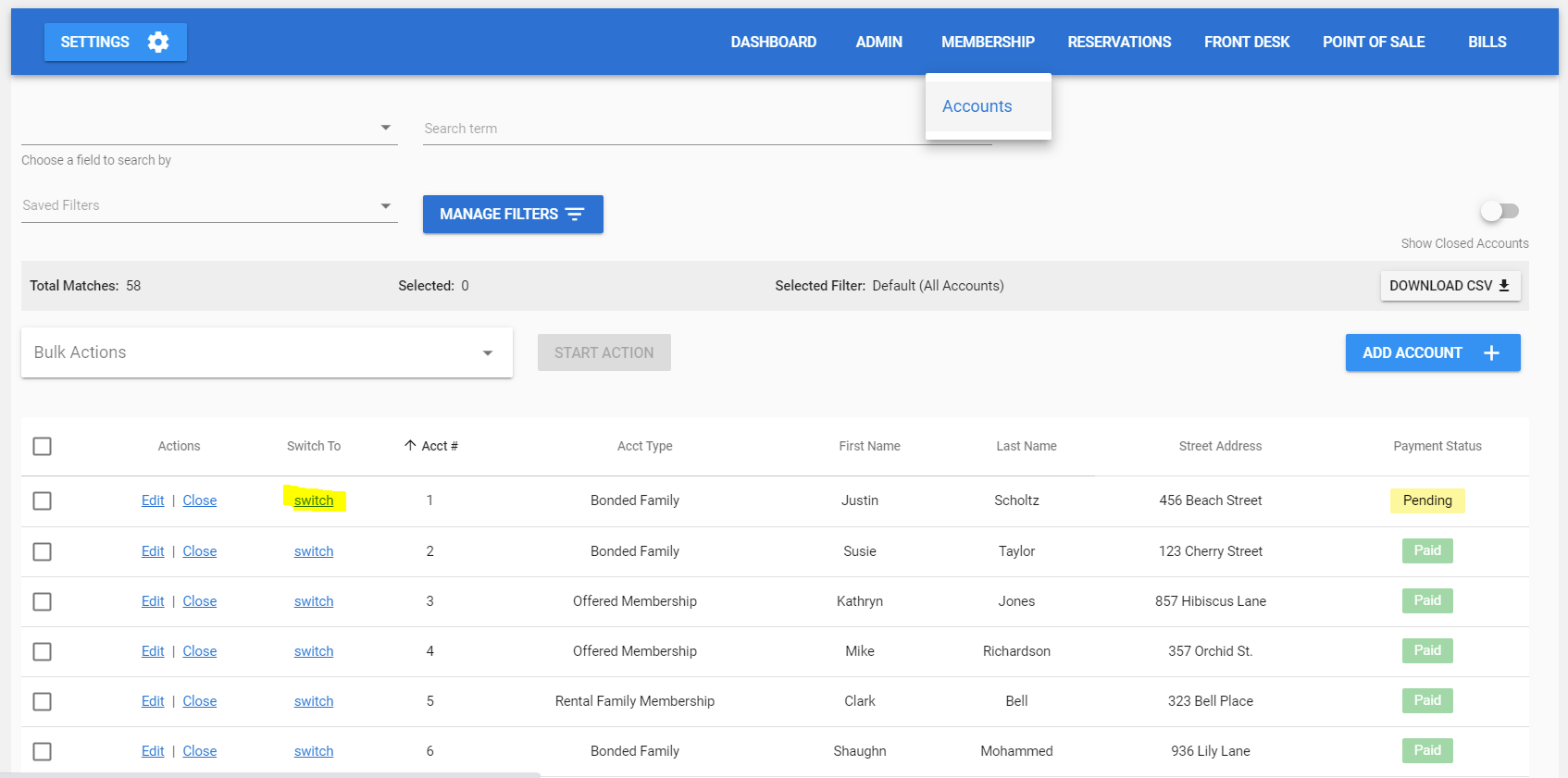Toggle Show Closed Accounts switch
Screen dimensions: 1568x778
click(1500, 211)
